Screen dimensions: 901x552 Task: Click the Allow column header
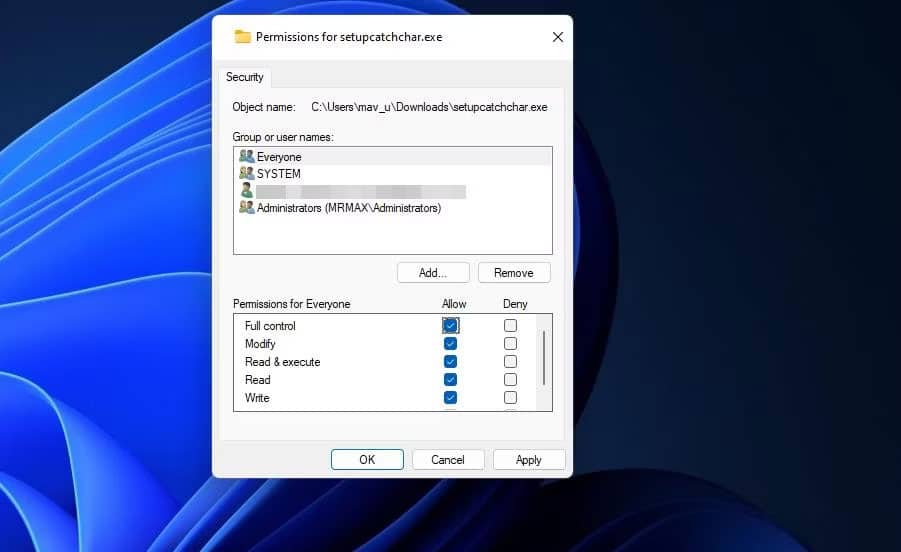point(454,304)
